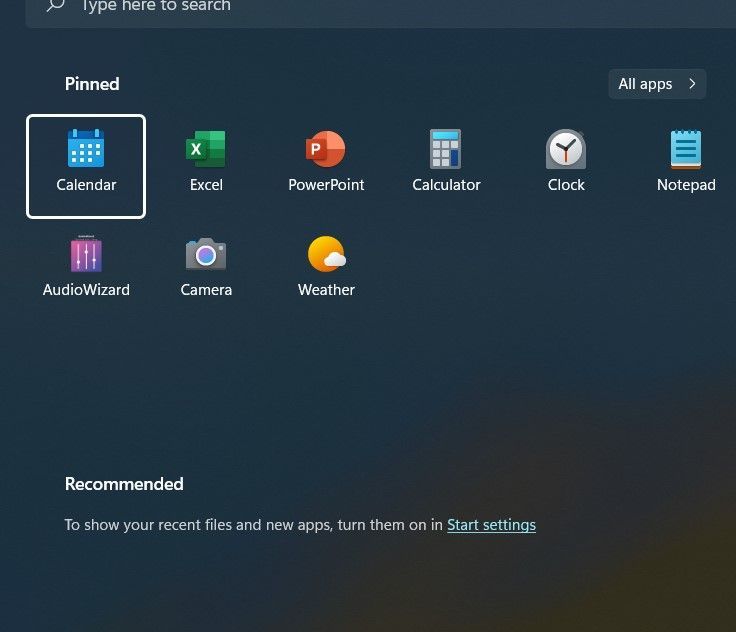Viewport: 736px width, 632px height.
Task: Open the Start settings link
Action: coord(491,524)
